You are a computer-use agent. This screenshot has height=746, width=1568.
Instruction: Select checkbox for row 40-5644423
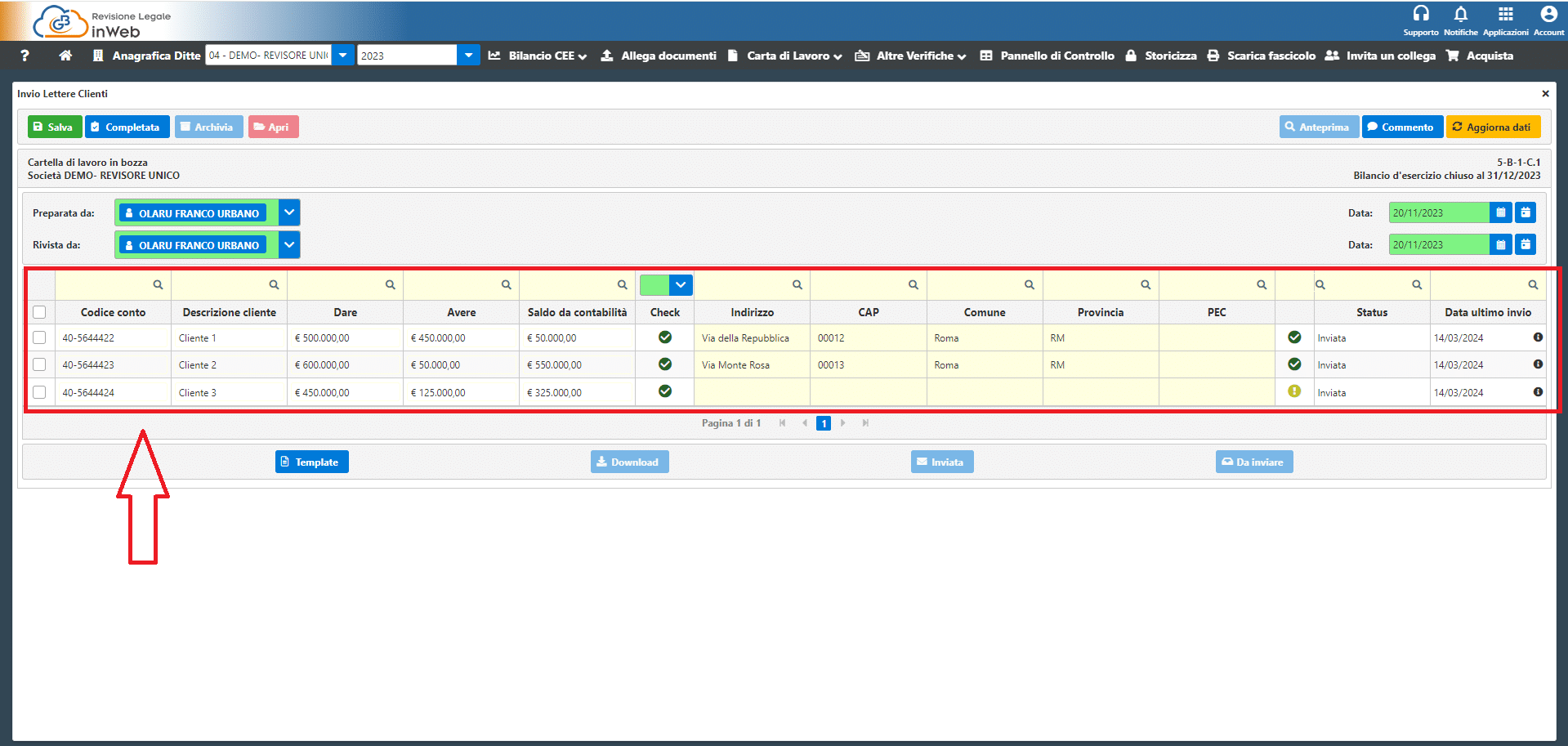tap(39, 364)
